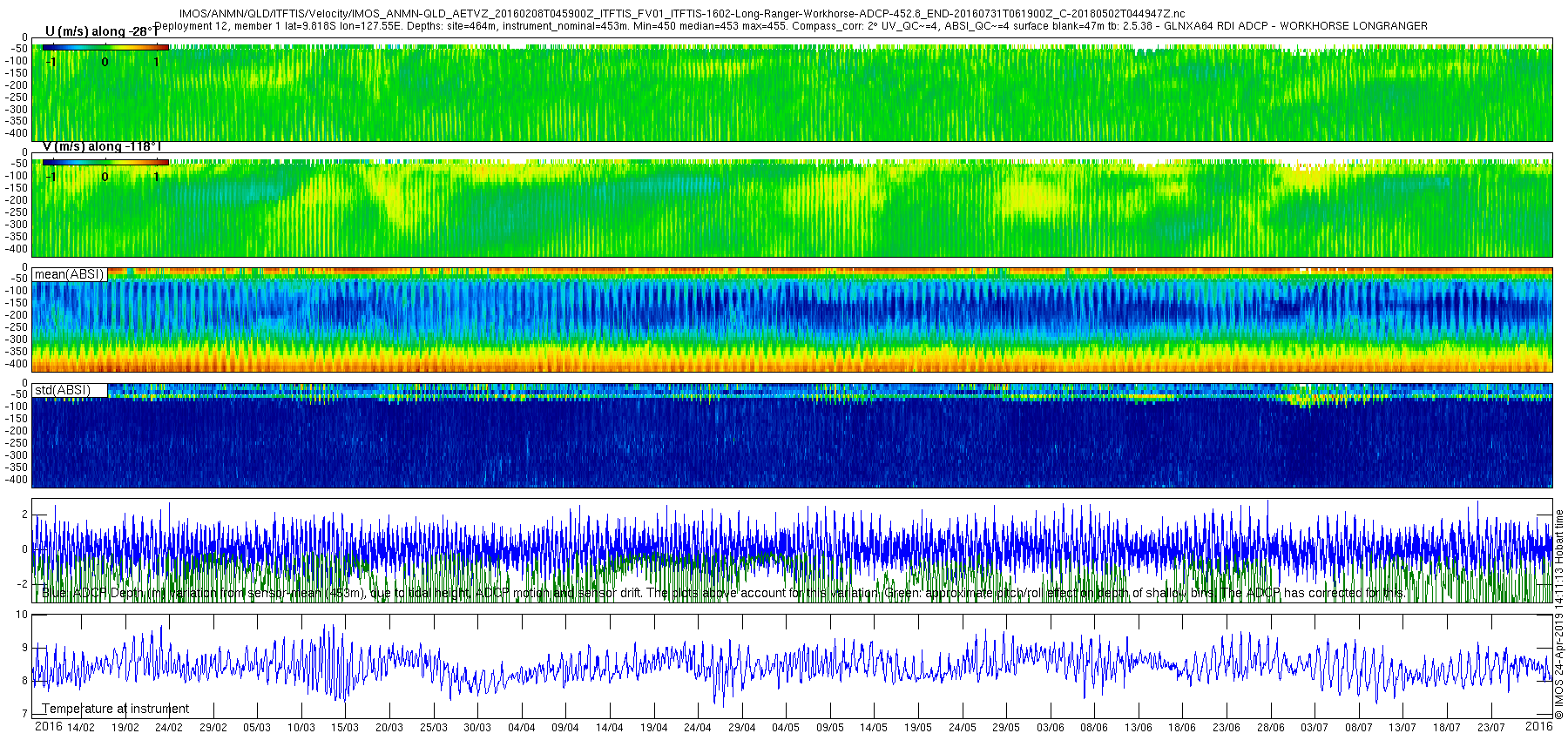Image resolution: width=1568 pixels, height=740 pixels.
Task: Click the '23/06' date tick label
Action: [x=1227, y=728]
